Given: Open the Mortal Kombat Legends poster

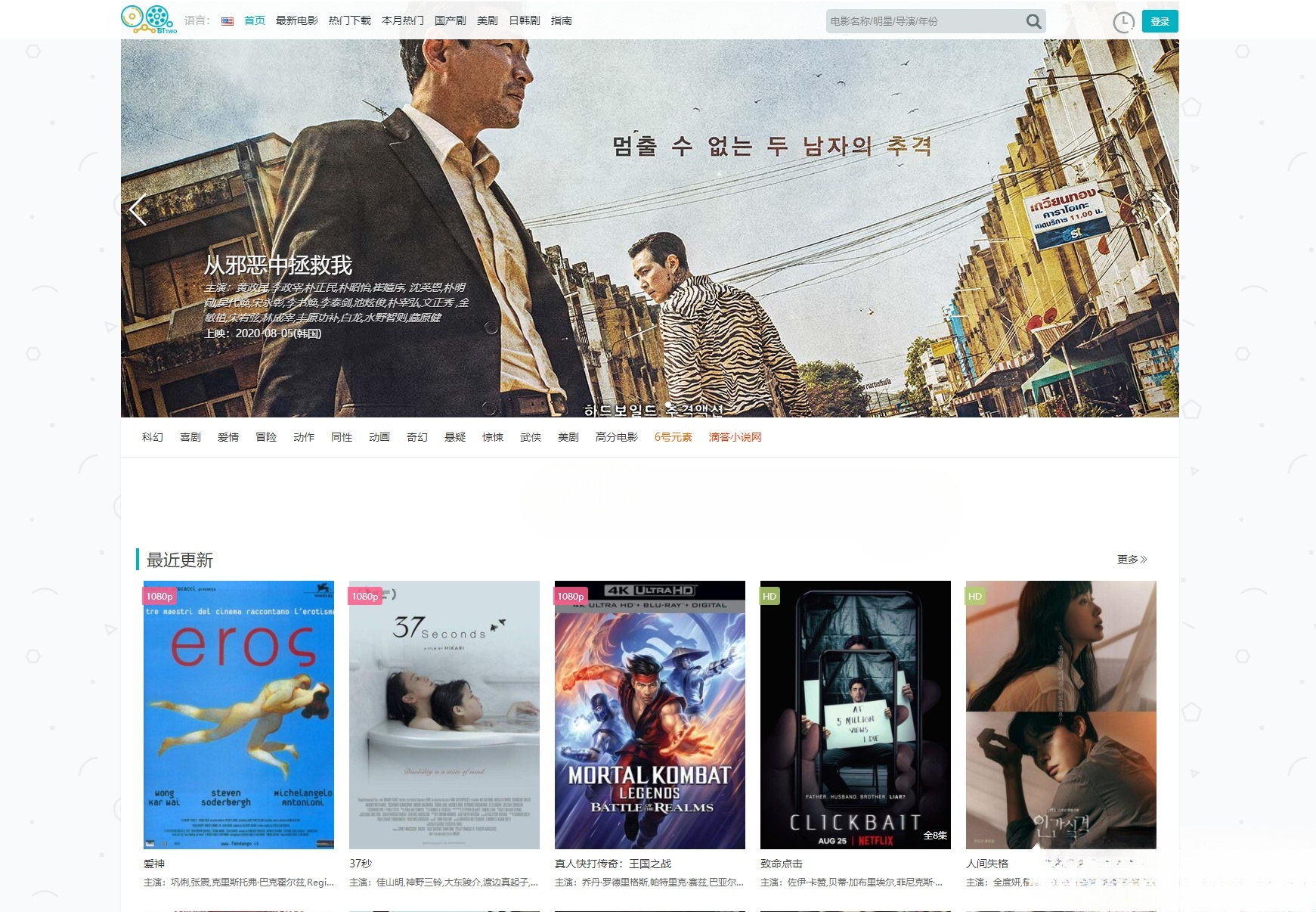Looking at the screenshot, I should coord(649,715).
